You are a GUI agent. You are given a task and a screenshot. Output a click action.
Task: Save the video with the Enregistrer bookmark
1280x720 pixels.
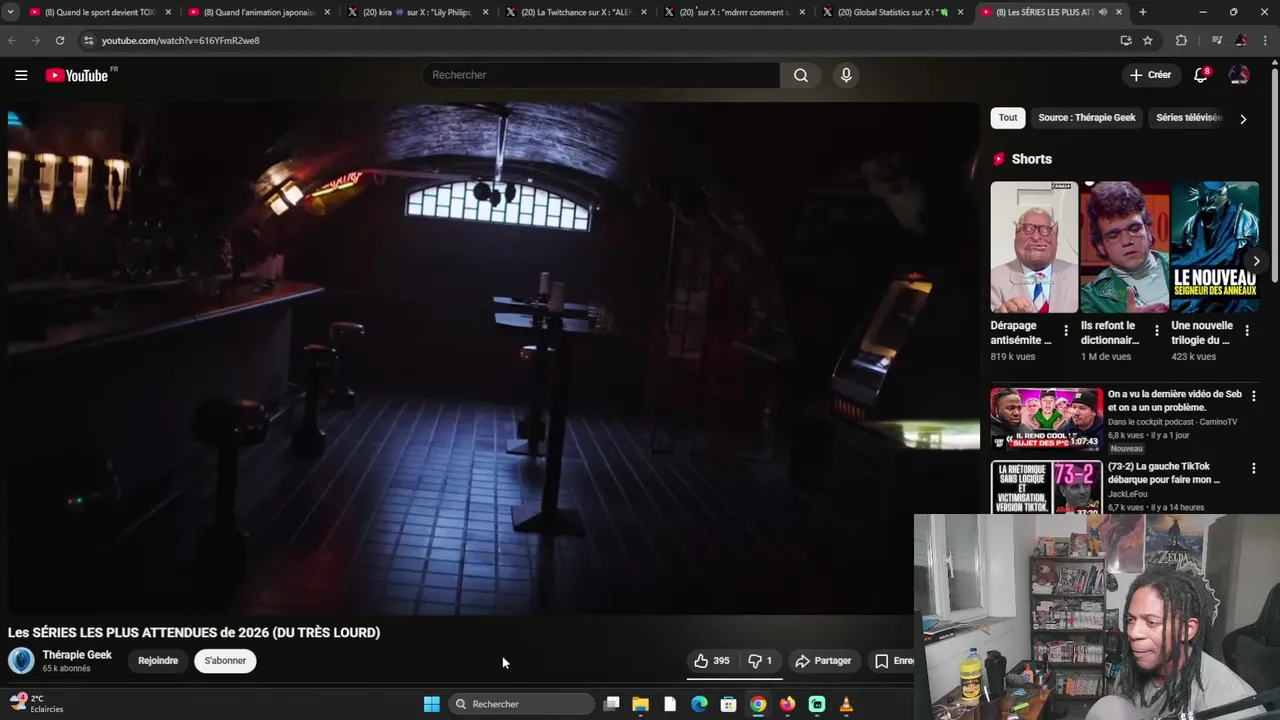click(893, 661)
